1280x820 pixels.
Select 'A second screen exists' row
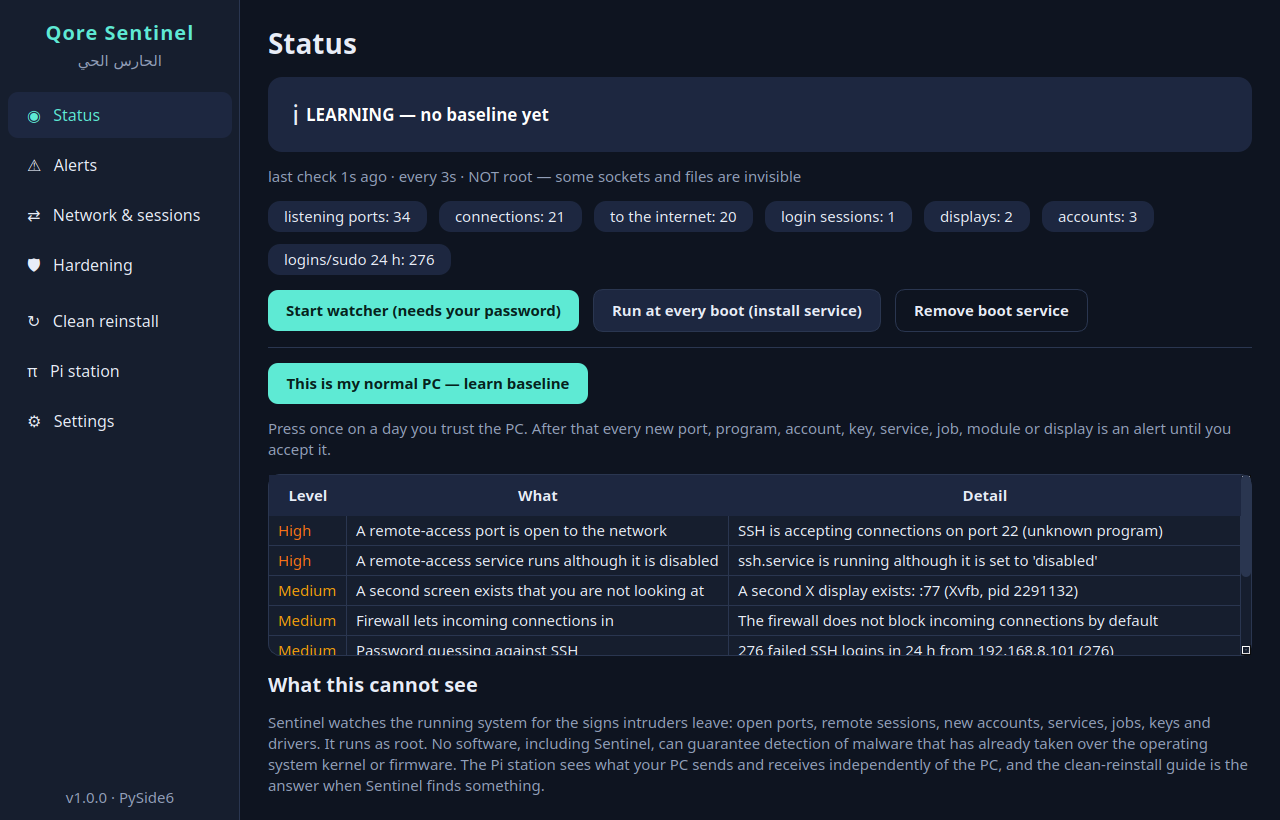click(x=755, y=591)
